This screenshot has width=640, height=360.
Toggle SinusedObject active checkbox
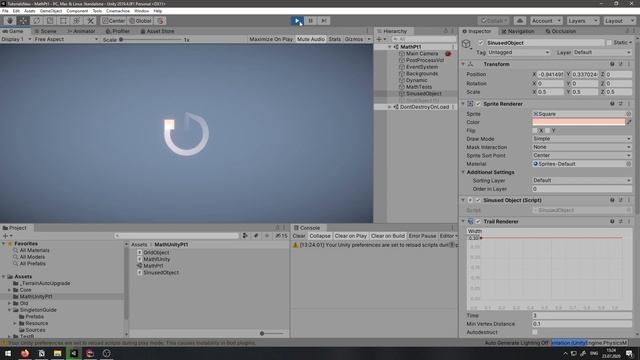pyautogui.click(x=481, y=43)
